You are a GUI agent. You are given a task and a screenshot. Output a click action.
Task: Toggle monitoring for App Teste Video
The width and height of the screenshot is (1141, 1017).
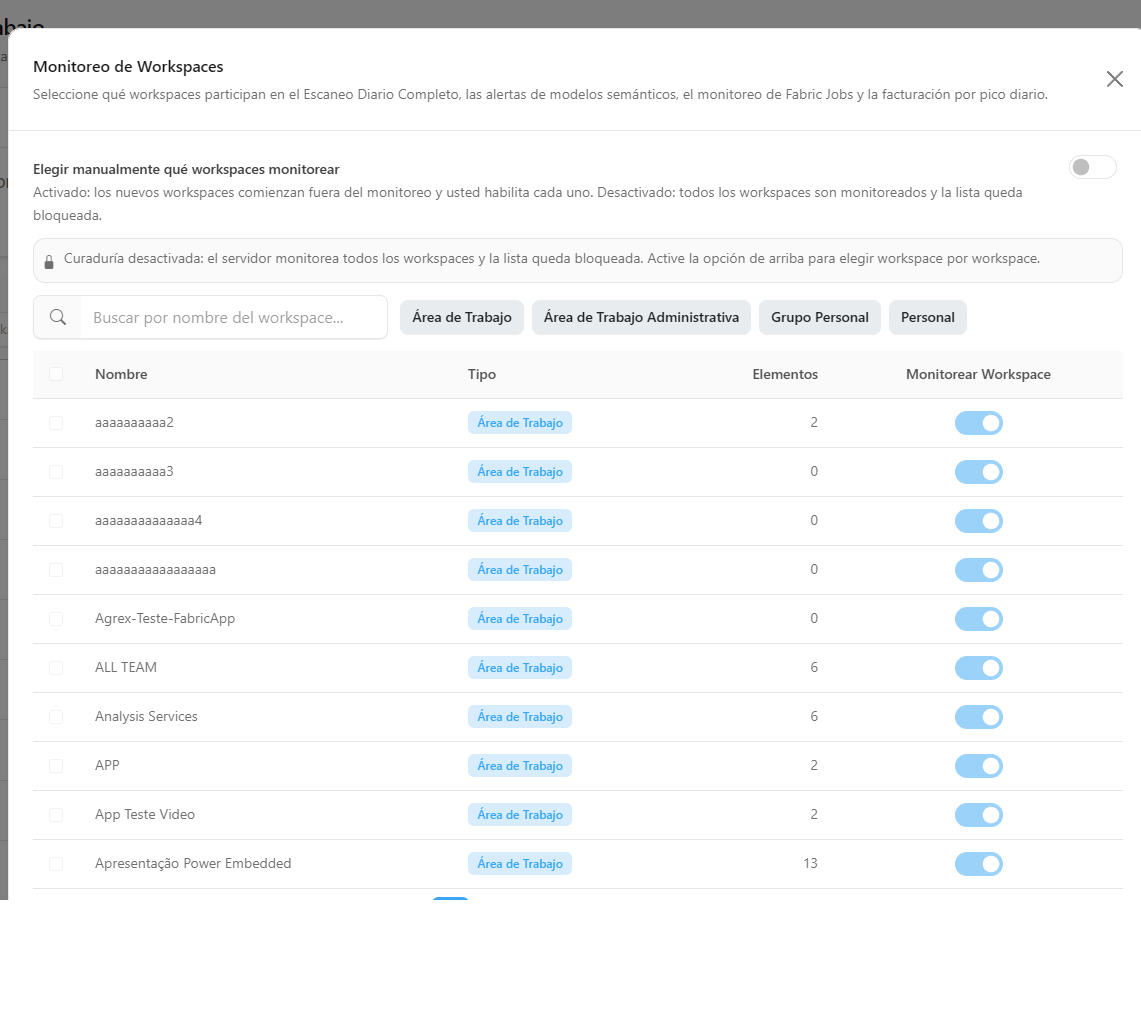(979, 815)
